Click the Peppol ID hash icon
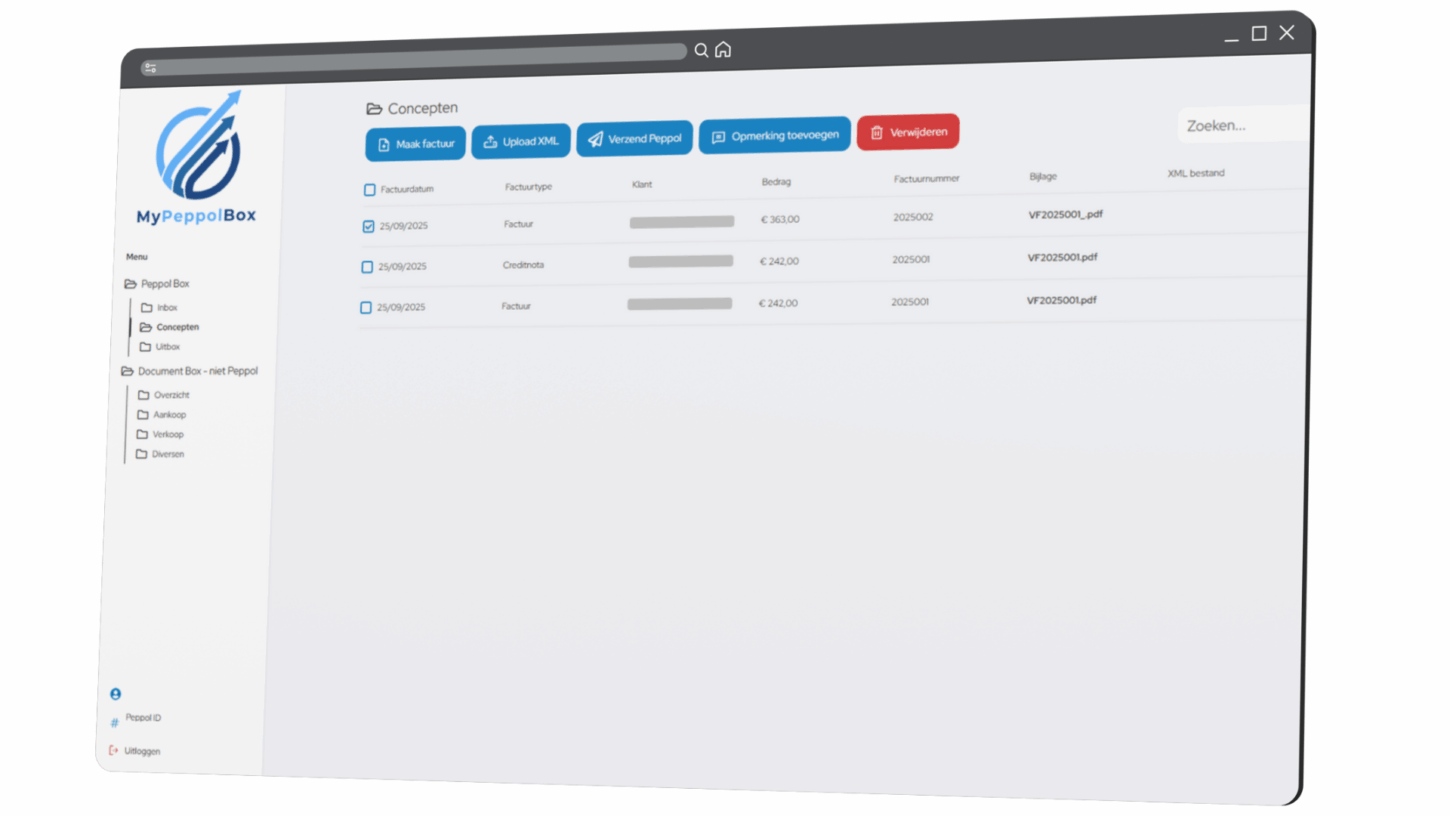Image resolution: width=1450 pixels, height=816 pixels. tap(114, 722)
